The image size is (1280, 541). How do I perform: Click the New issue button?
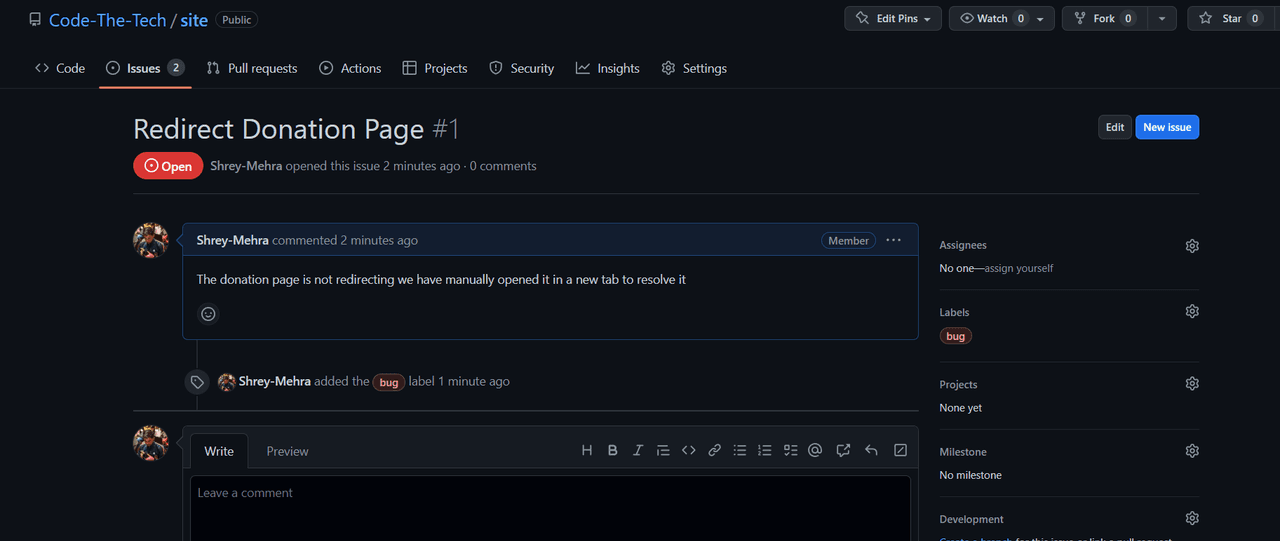tap(1167, 127)
